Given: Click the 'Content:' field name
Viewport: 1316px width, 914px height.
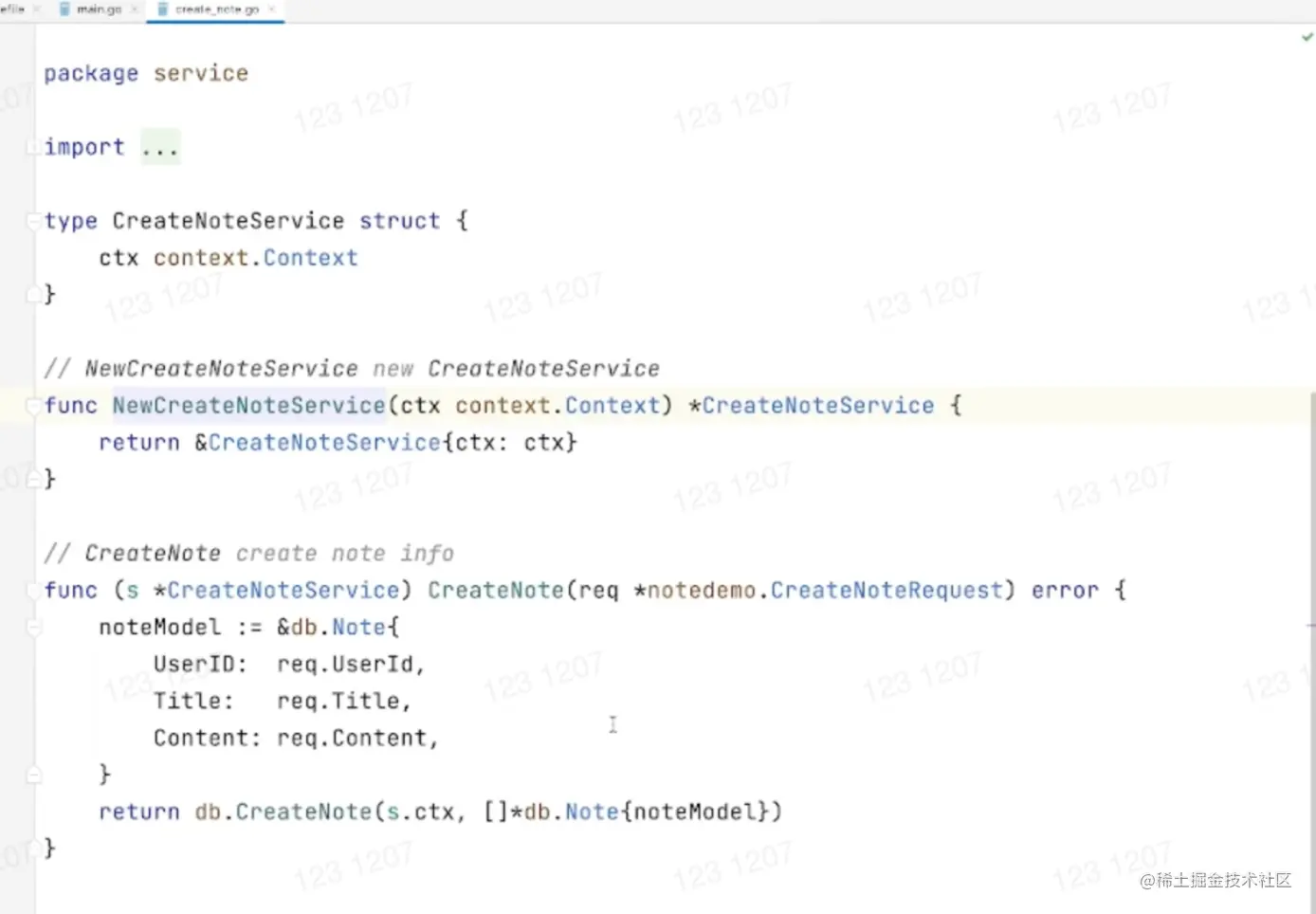Looking at the screenshot, I should click(x=208, y=739).
